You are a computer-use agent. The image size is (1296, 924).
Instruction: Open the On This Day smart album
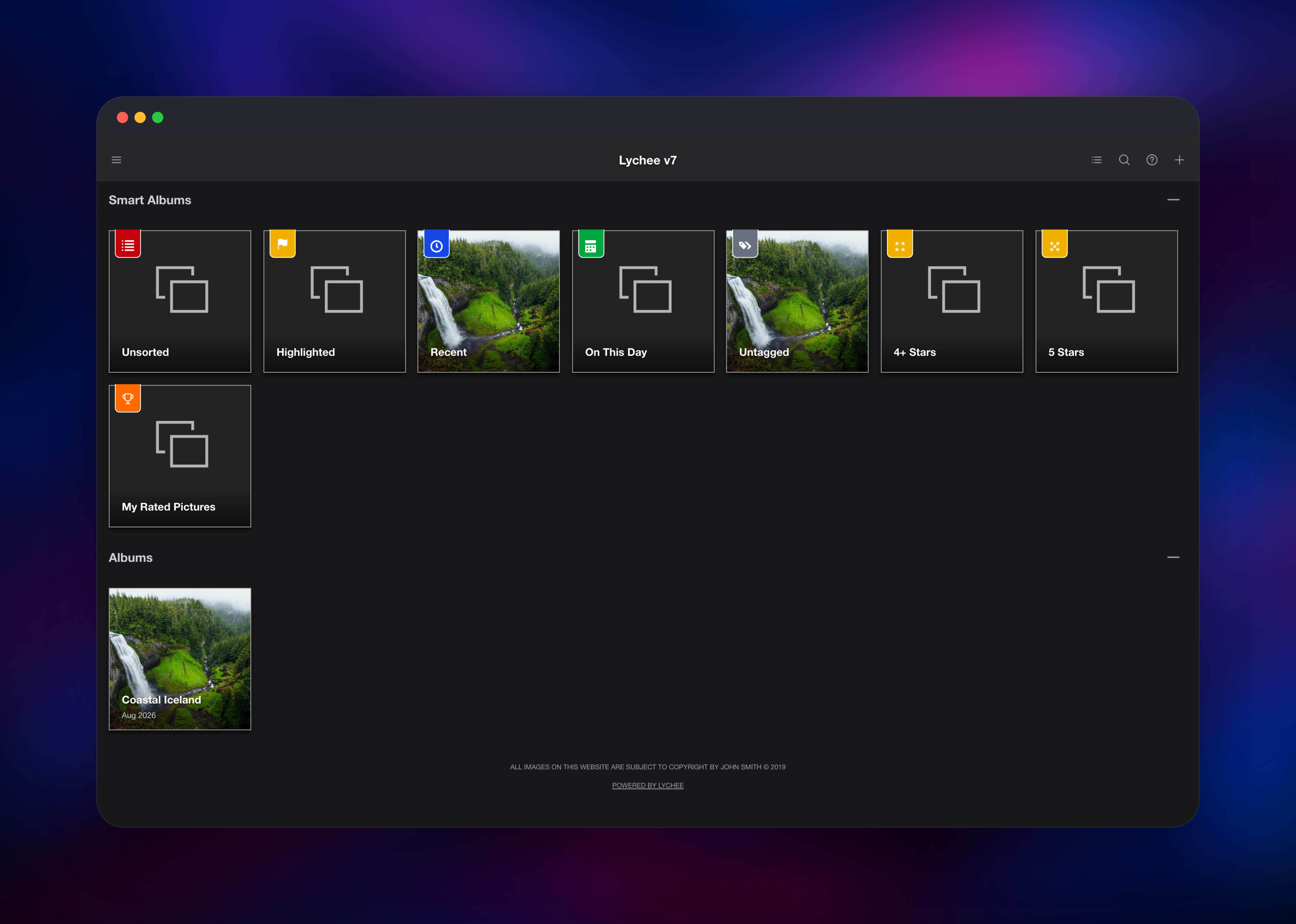point(643,301)
